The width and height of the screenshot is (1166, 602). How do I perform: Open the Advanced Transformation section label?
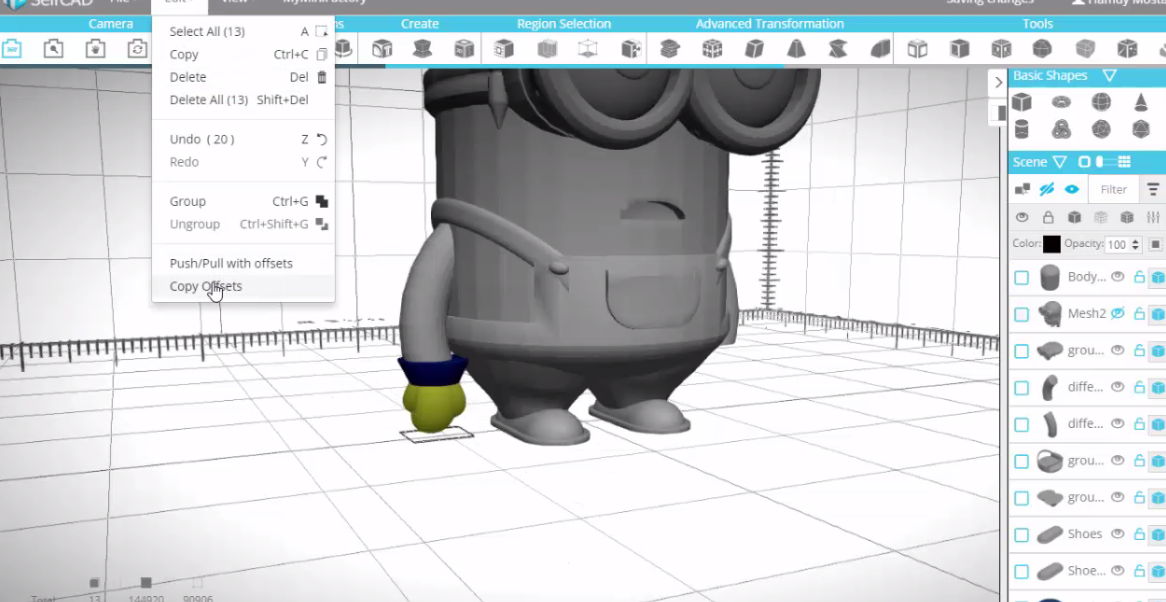770,24
